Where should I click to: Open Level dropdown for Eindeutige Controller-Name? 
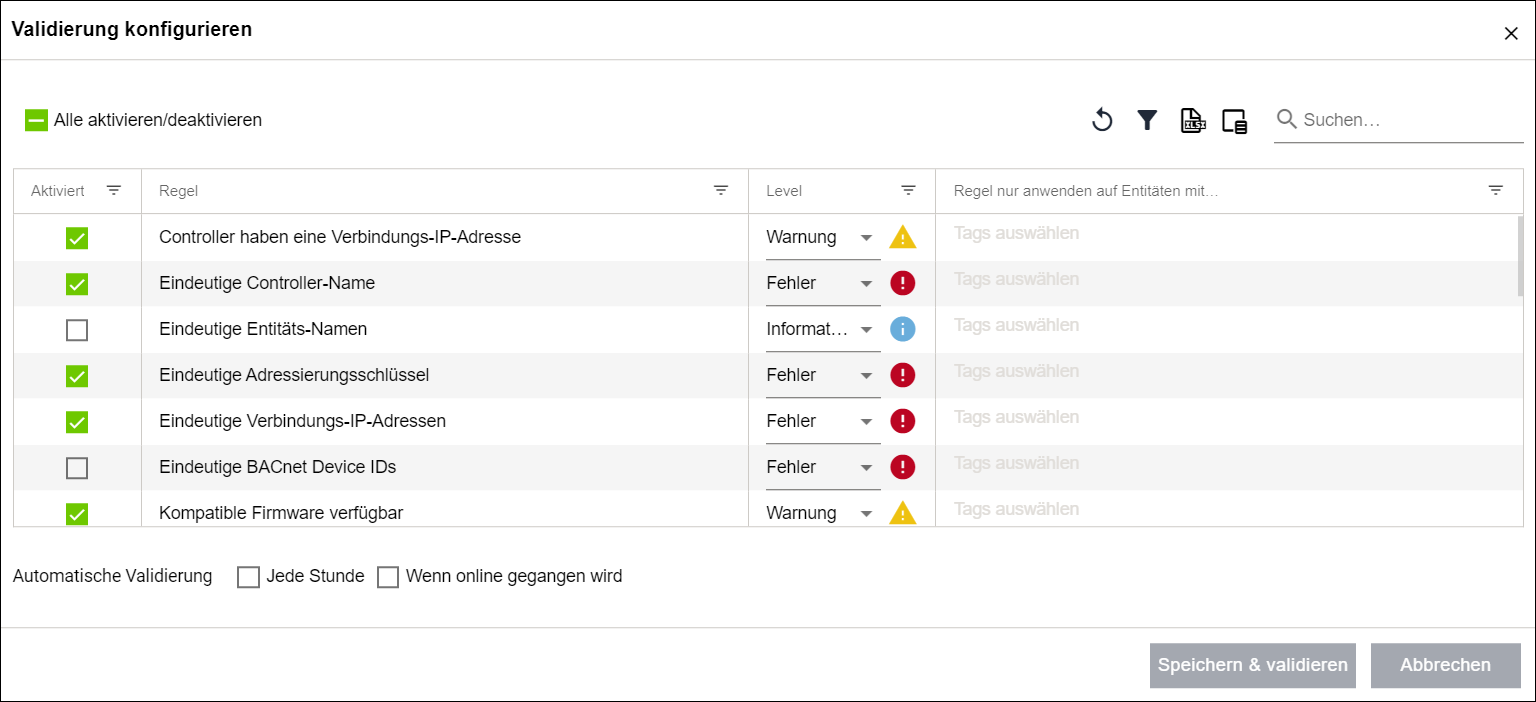(x=823, y=284)
